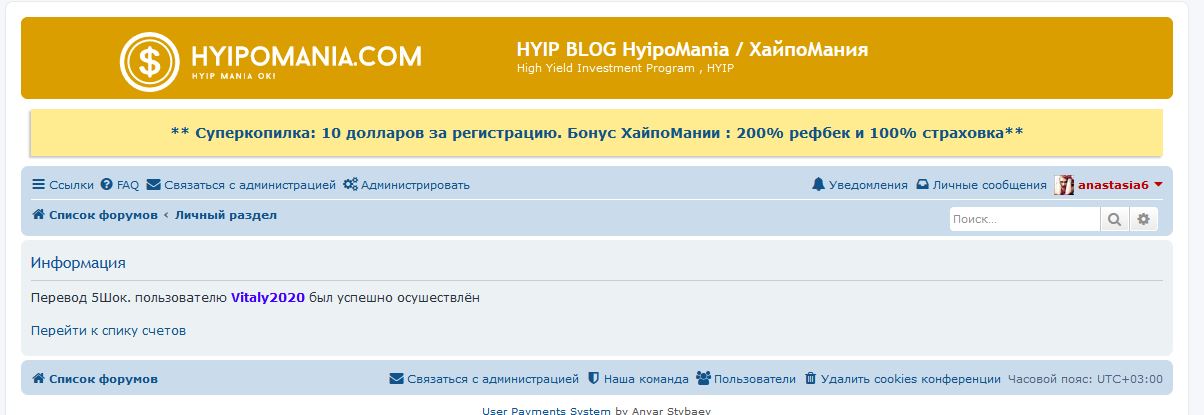1204x415 pixels.
Task: Open advanced search gear button
Action: coord(1144,219)
